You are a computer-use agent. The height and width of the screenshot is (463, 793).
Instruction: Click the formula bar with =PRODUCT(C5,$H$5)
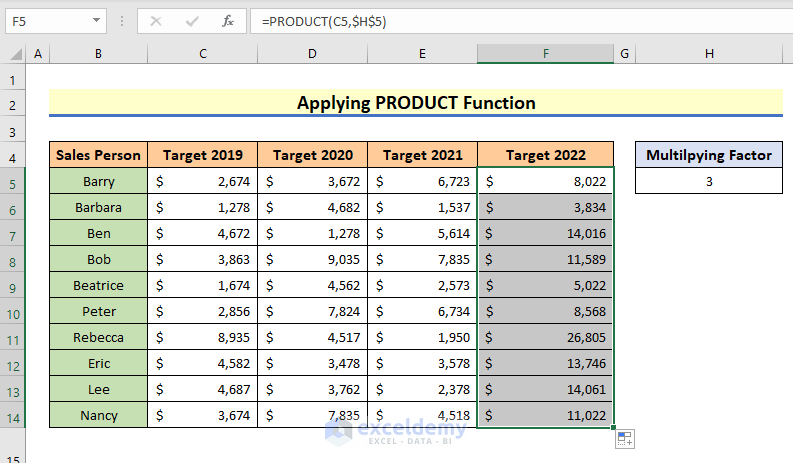coord(521,21)
